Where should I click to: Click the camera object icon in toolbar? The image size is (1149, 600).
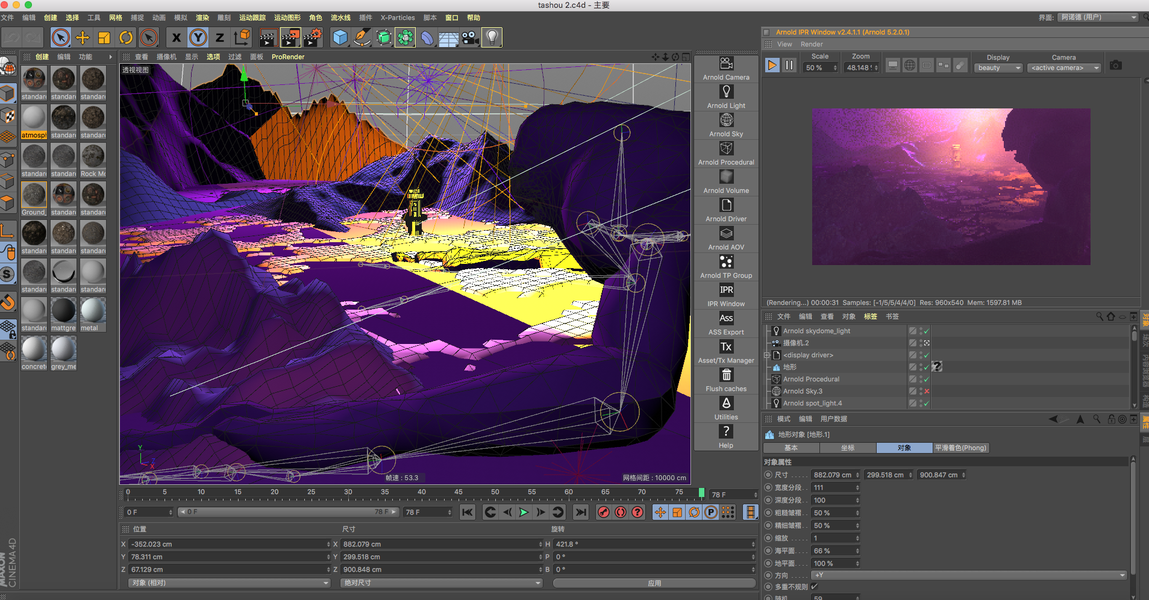click(470, 37)
